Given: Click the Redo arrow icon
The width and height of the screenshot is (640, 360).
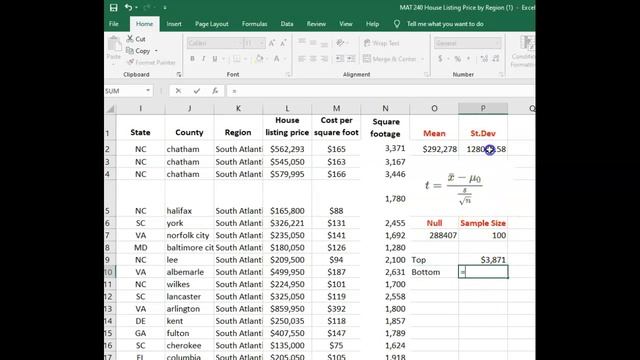Looking at the screenshot, I should 147,7.
